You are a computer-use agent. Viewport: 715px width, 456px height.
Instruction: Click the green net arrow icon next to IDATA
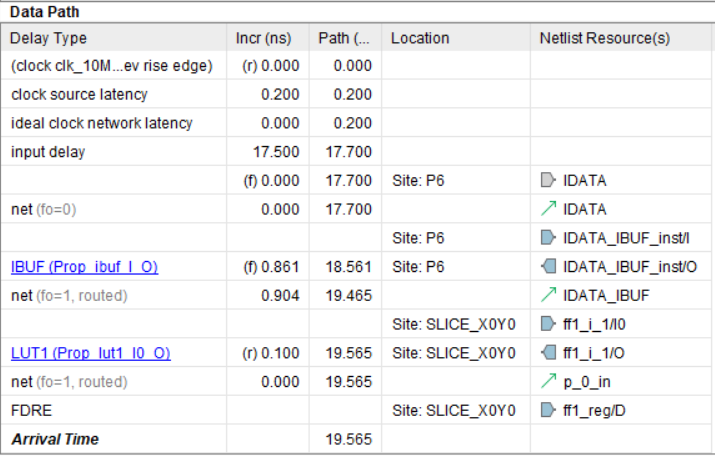click(x=547, y=209)
